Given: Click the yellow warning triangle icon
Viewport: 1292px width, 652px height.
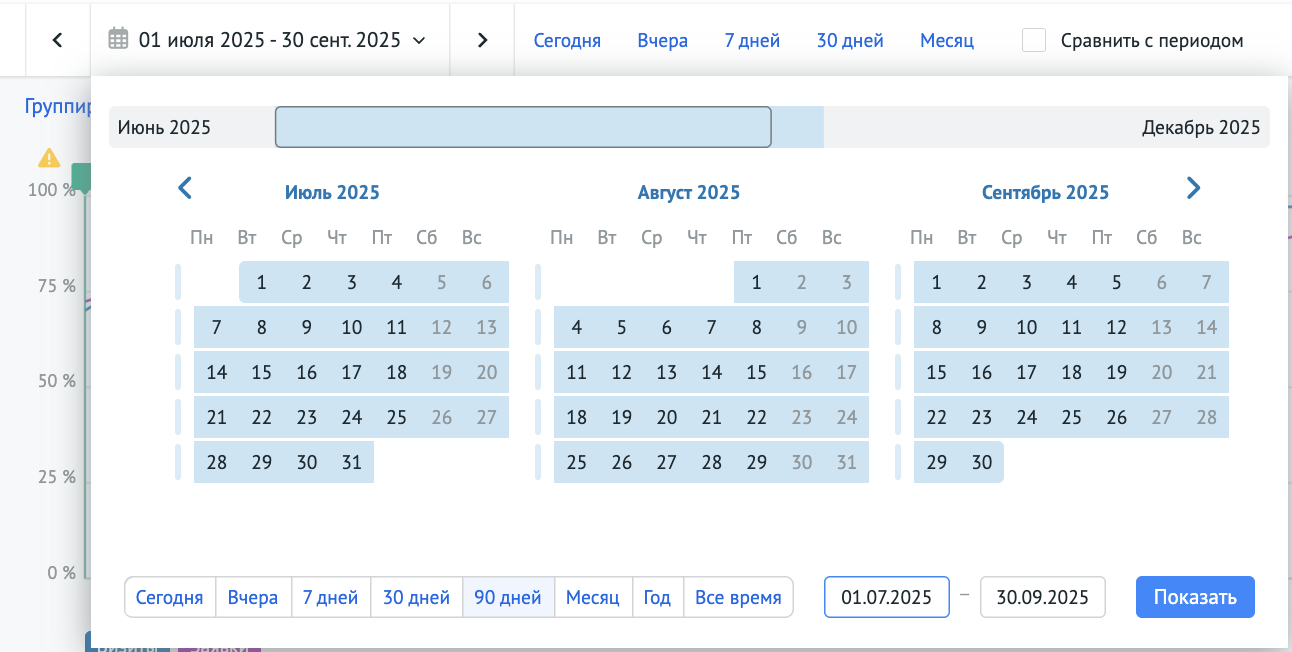Looking at the screenshot, I should (49, 158).
